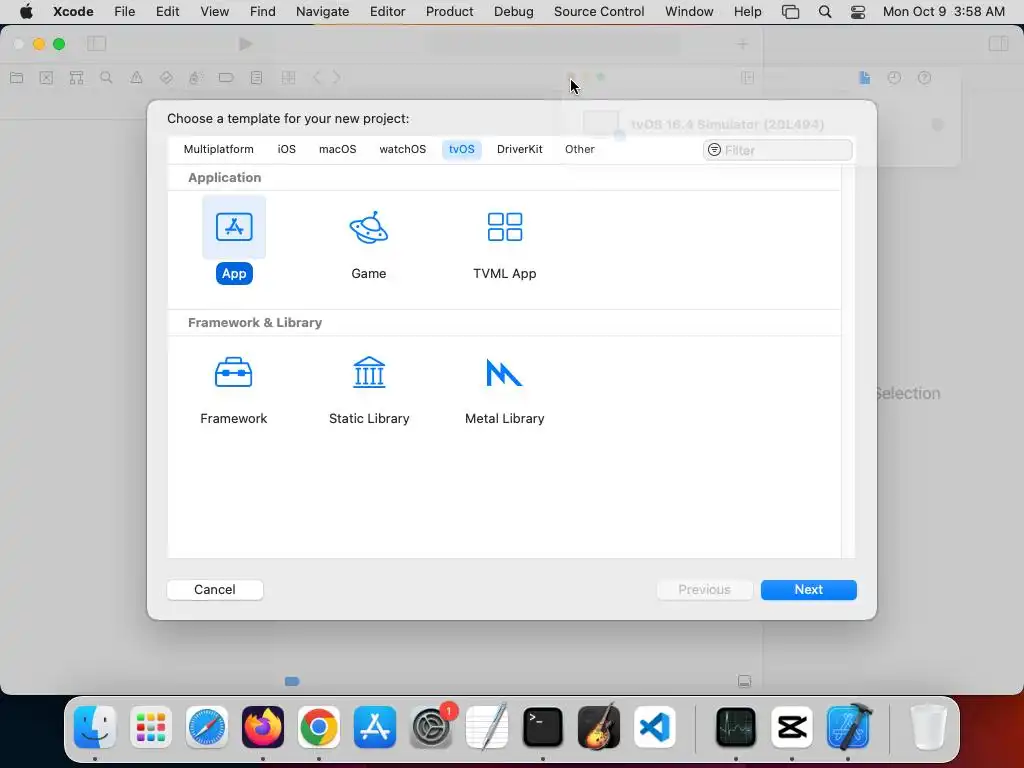Open the Product menu

click(449, 11)
